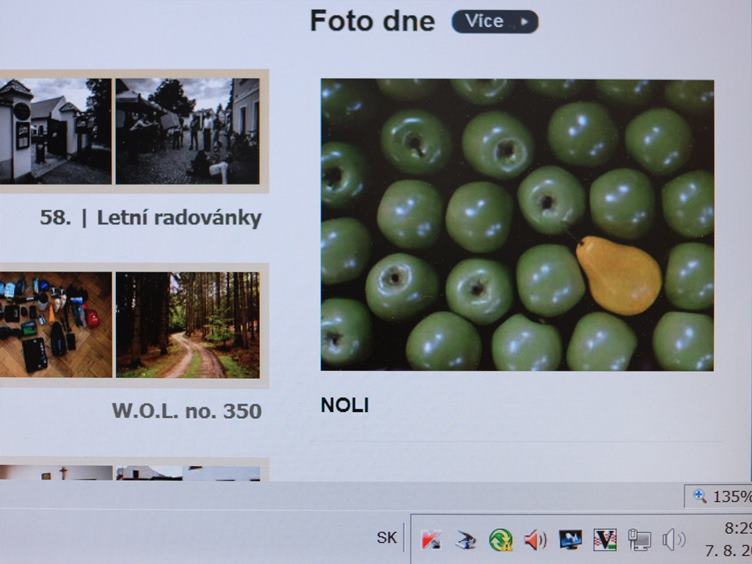Image resolution: width=752 pixels, height=564 pixels.
Task: Click the V application tray icon
Action: point(605,540)
